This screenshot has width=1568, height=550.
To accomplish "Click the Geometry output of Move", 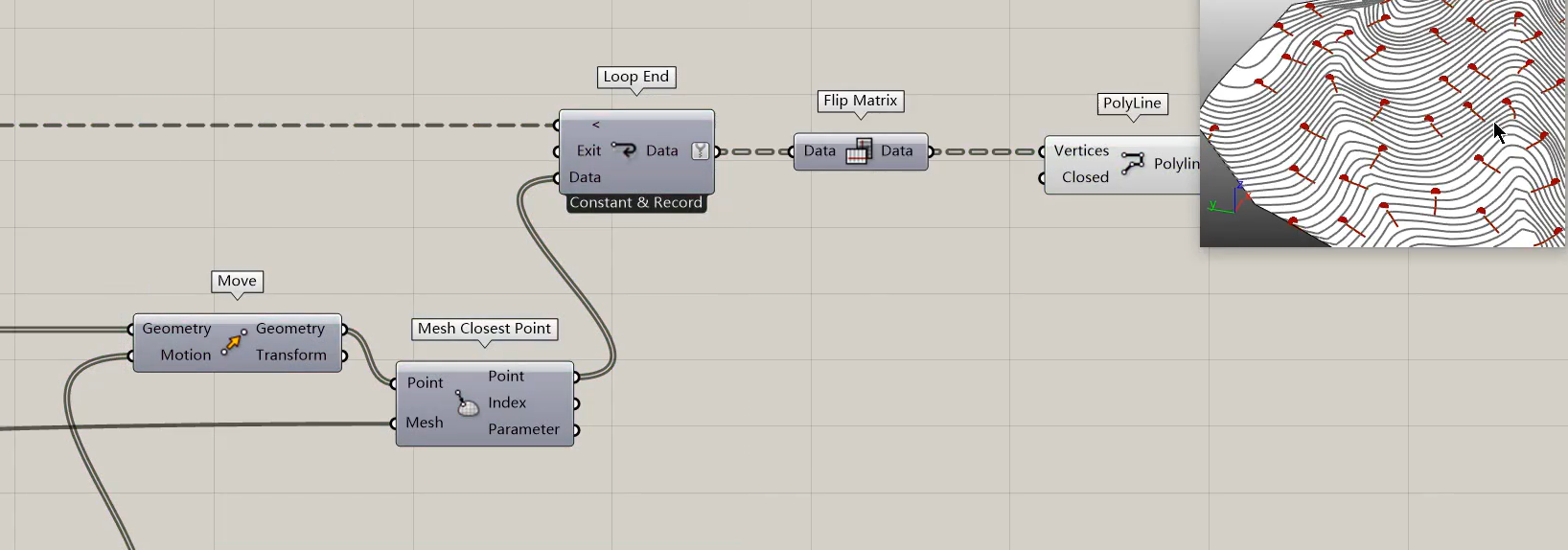I will [290, 329].
